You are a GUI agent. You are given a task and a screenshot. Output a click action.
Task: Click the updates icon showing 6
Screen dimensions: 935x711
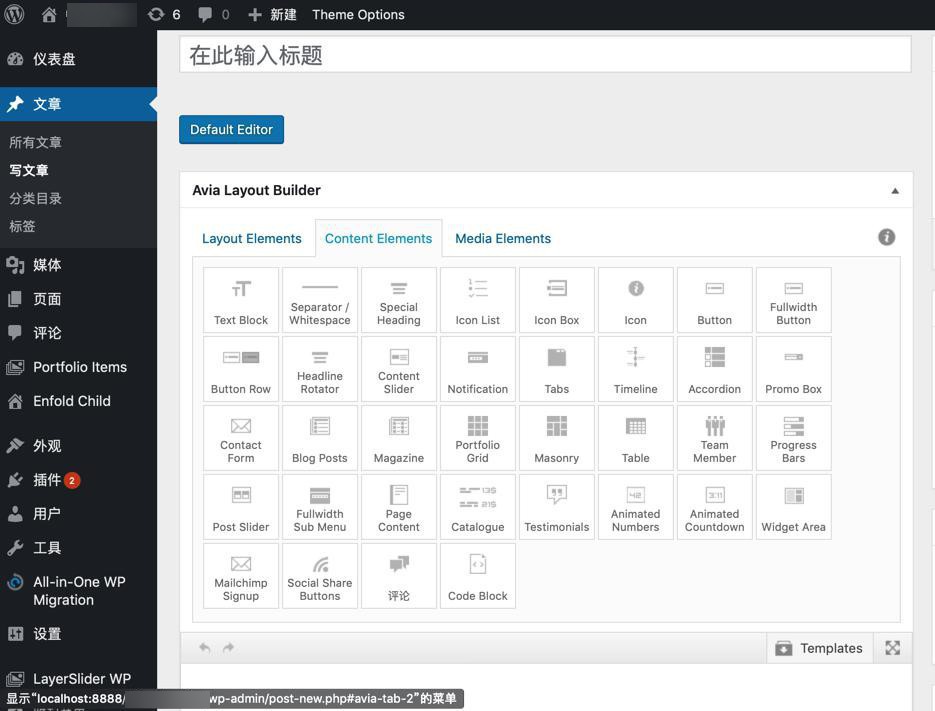(164, 14)
